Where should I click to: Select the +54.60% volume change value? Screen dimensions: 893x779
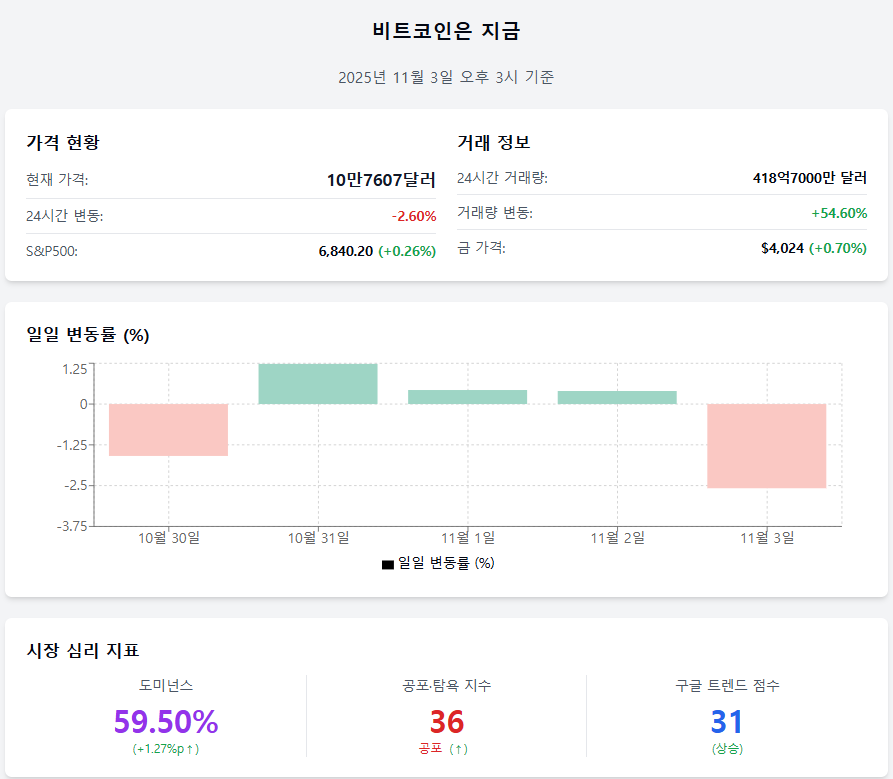pos(839,213)
